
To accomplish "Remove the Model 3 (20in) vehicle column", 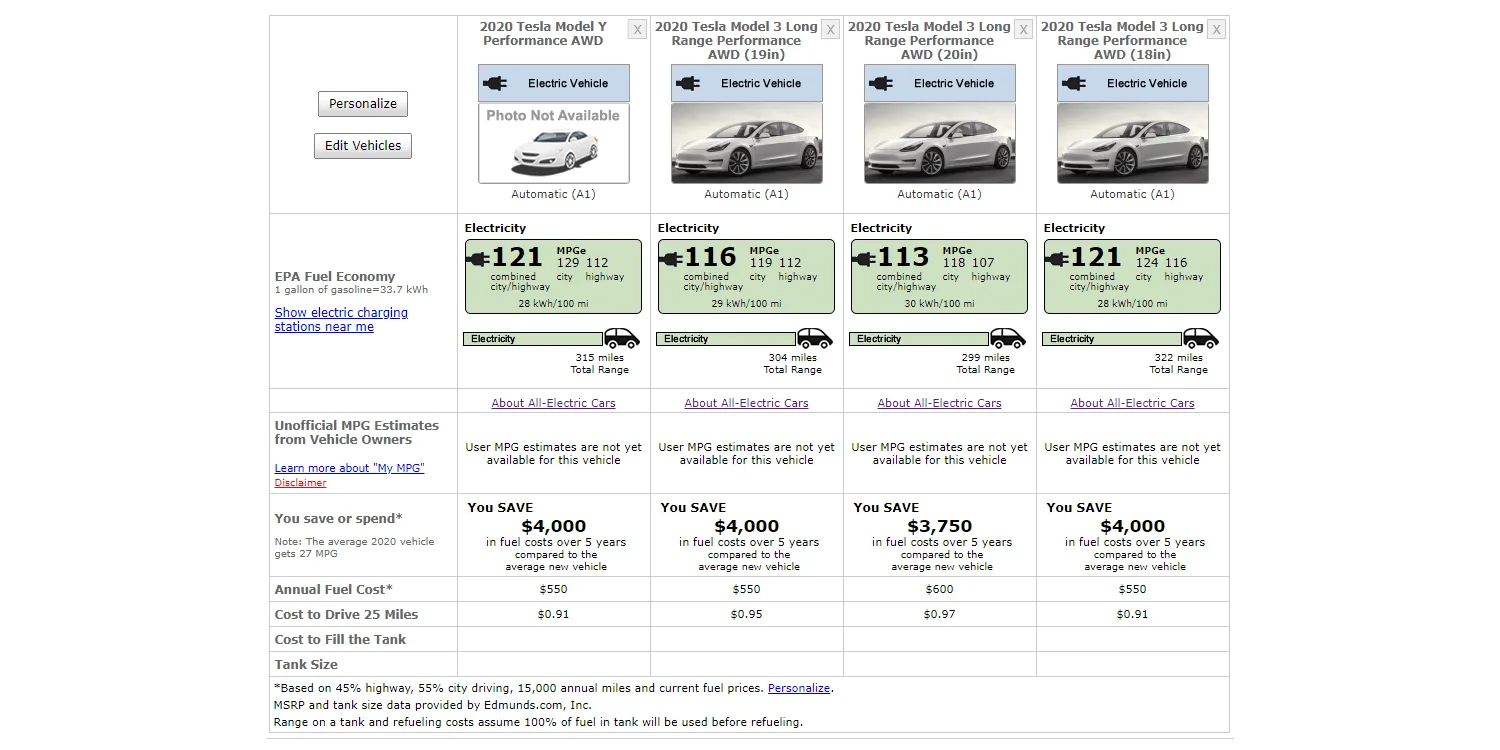I will coord(1023,30).
